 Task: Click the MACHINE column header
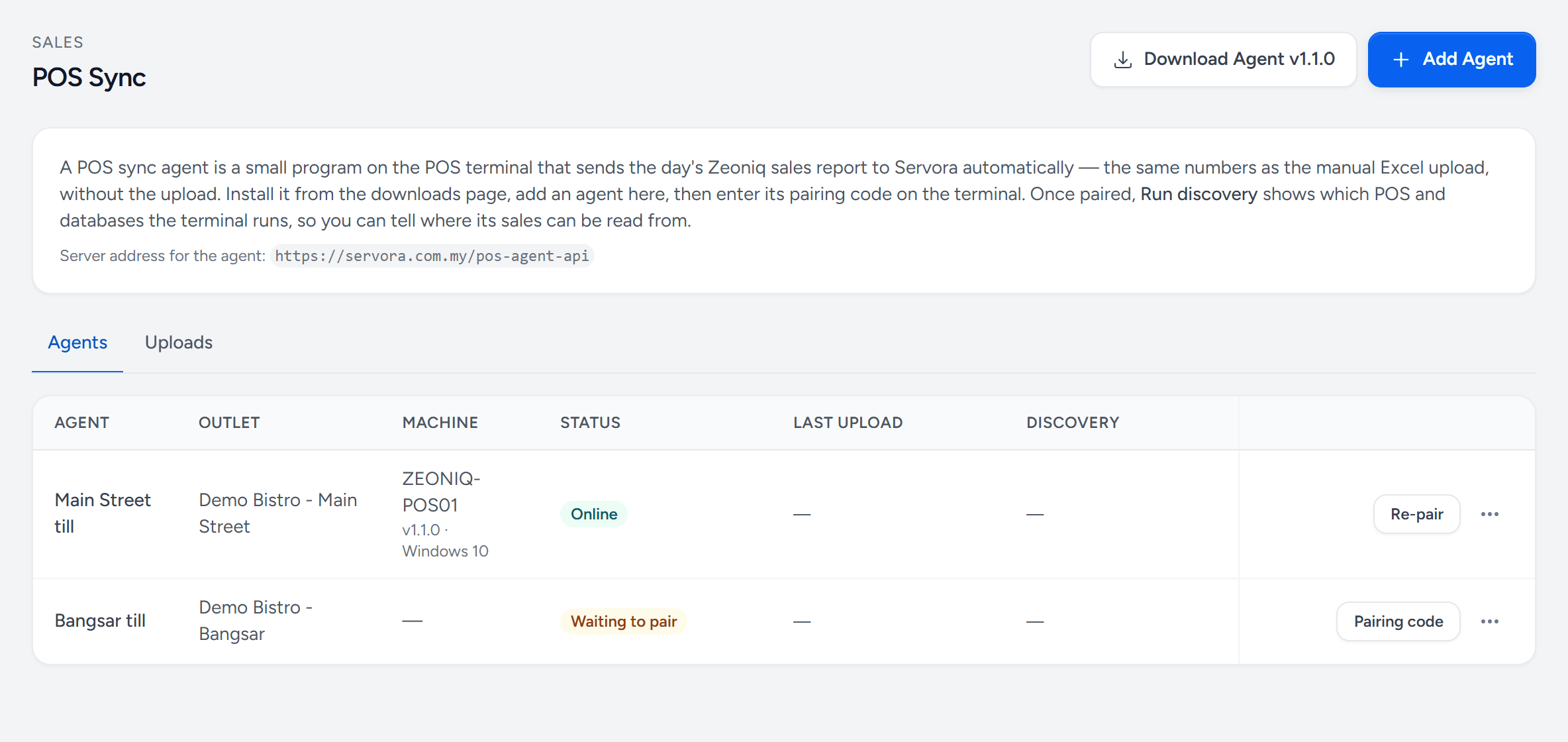(440, 423)
